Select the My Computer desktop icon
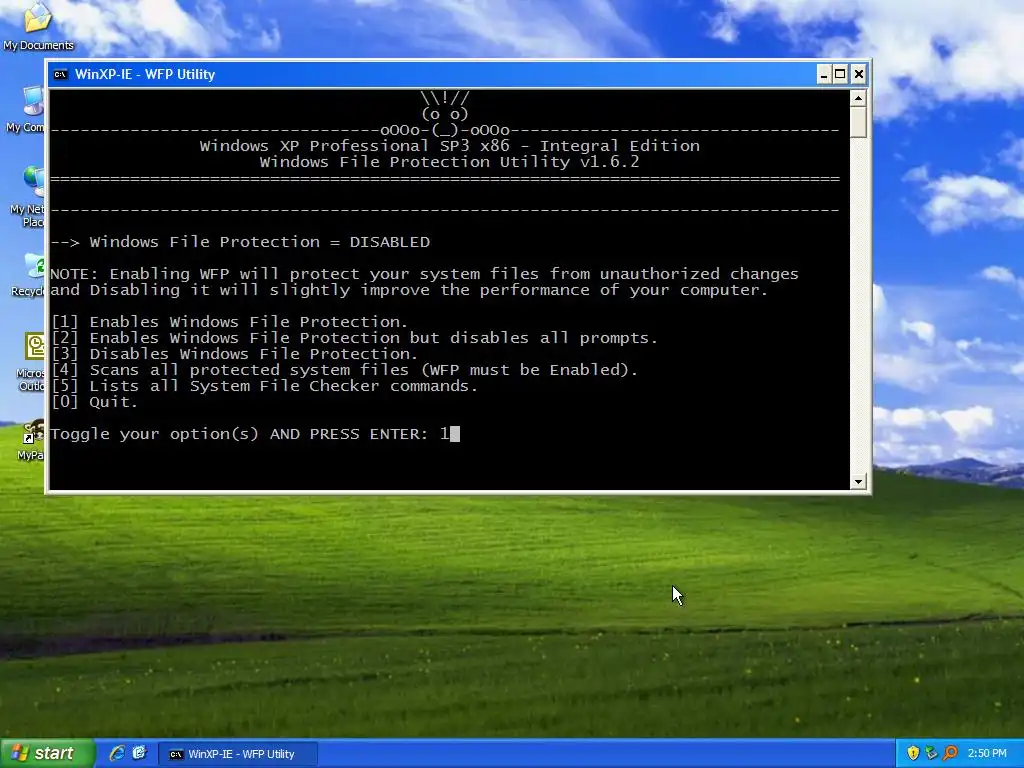The image size is (1024, 768). [x=26, y=110]
